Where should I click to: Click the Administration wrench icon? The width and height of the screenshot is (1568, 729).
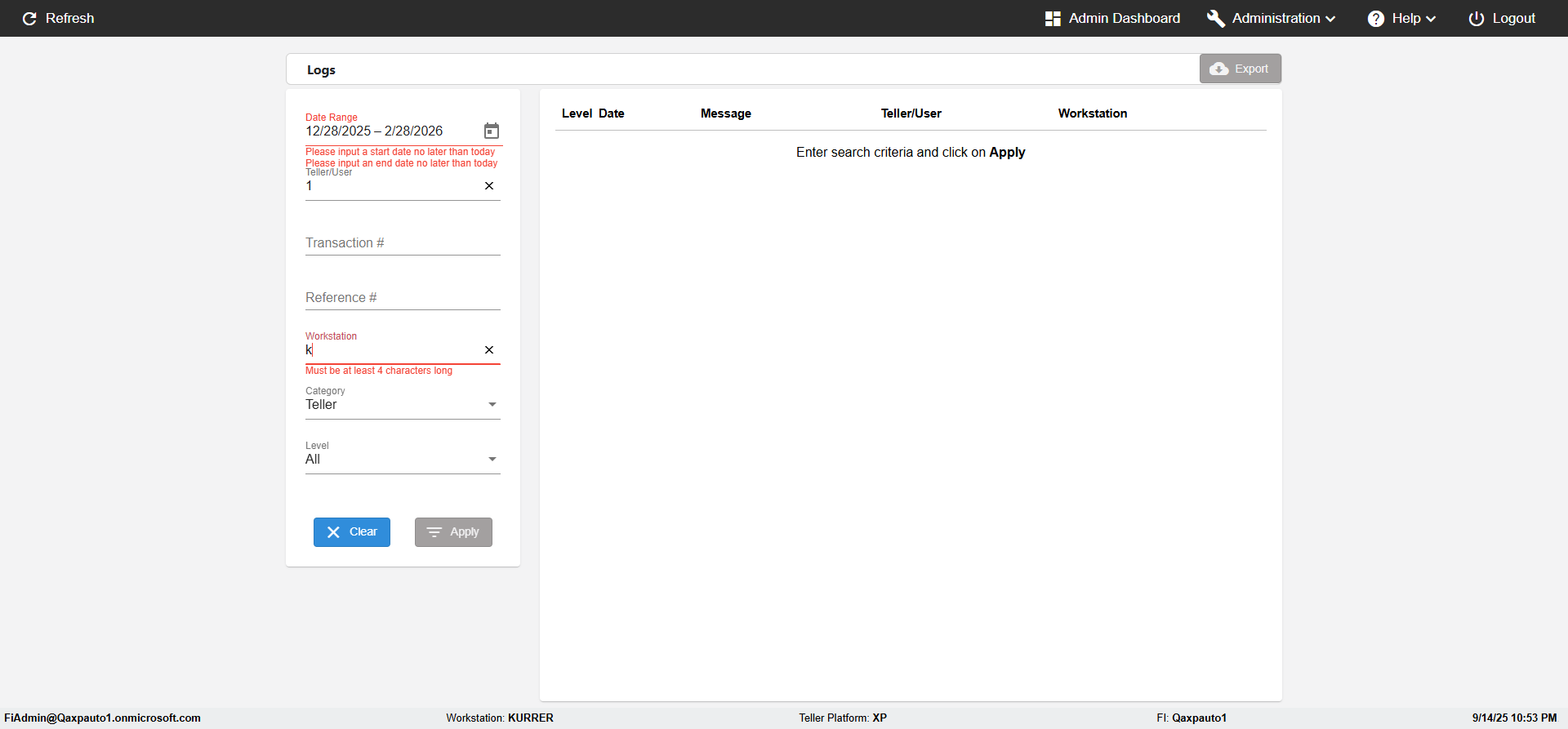coord(1216,18)
